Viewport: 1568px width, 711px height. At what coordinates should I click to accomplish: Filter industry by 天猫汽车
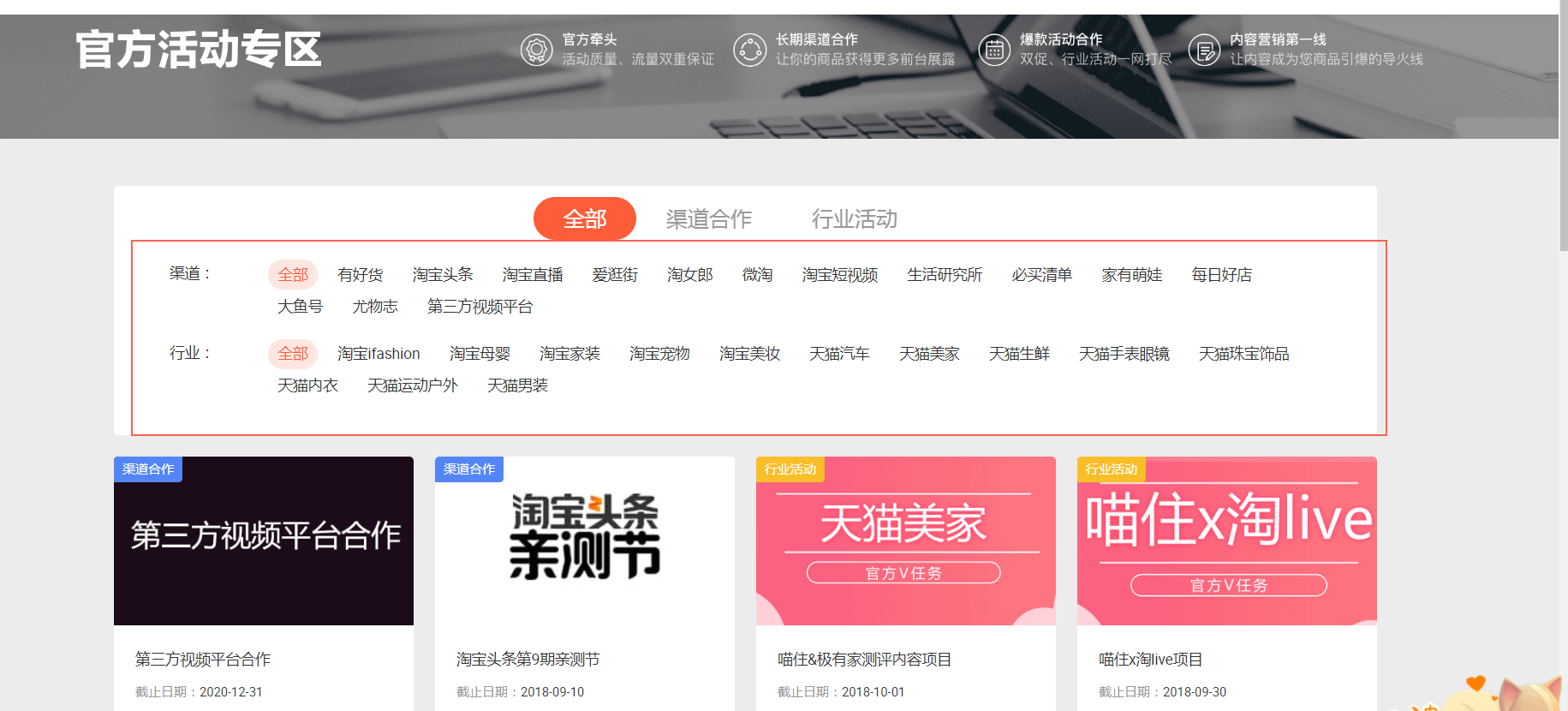pos(839,354)
